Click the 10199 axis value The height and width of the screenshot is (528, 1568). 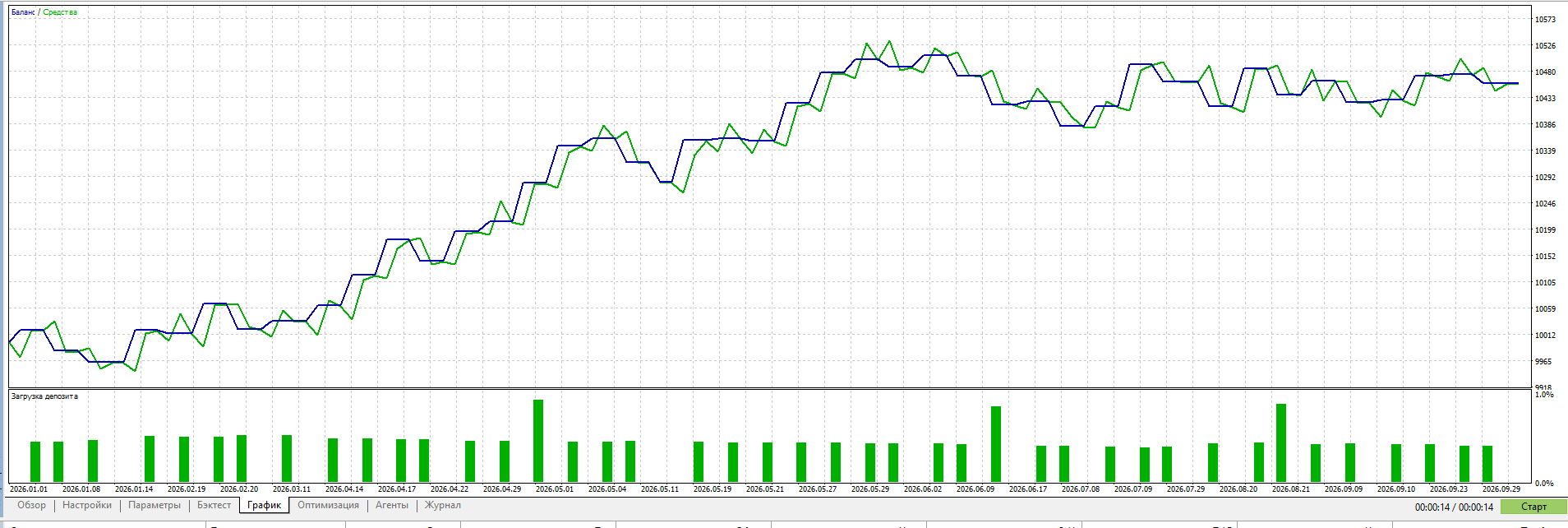pos(1545,230)
